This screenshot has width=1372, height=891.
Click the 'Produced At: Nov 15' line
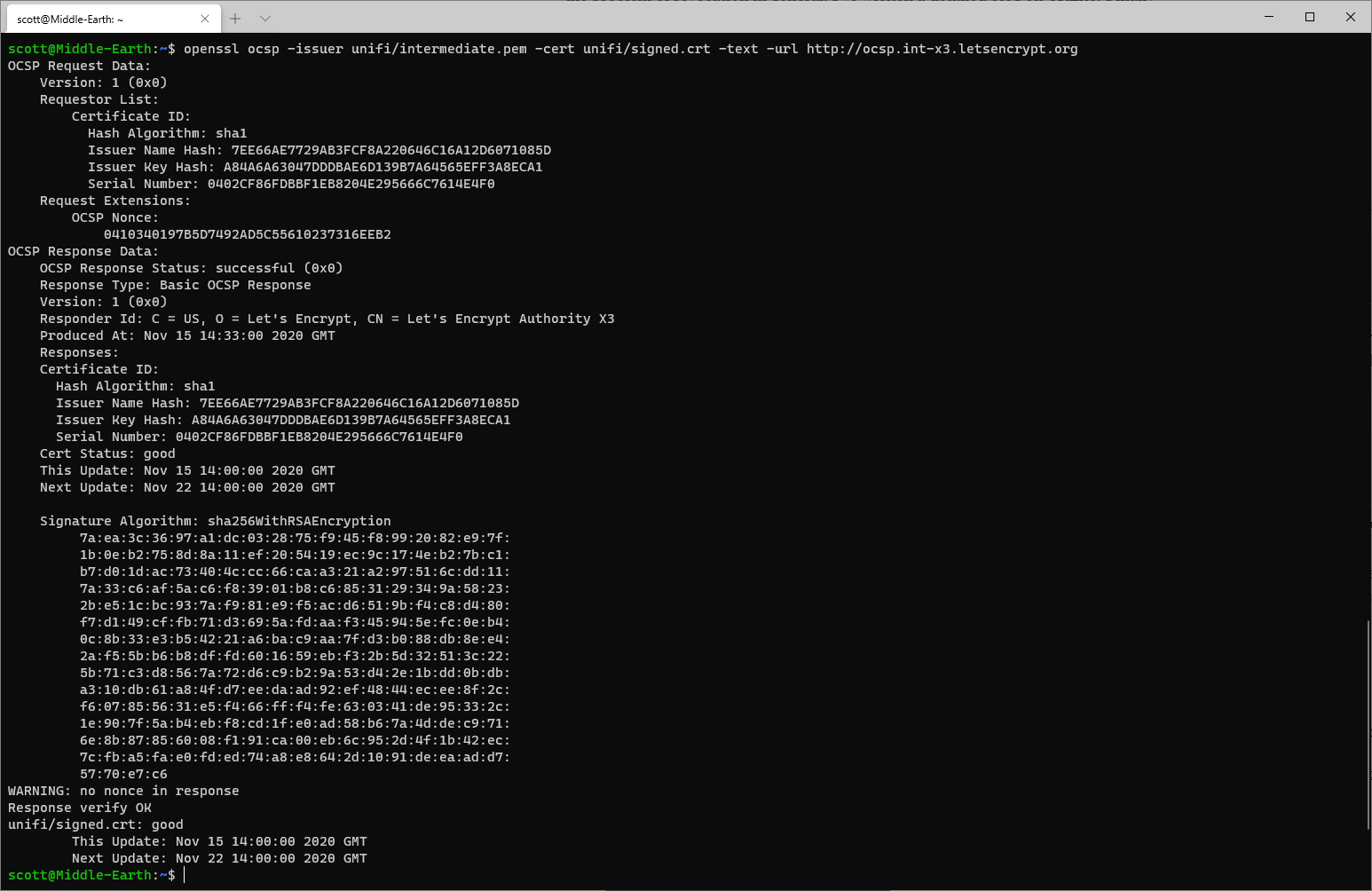187,335
